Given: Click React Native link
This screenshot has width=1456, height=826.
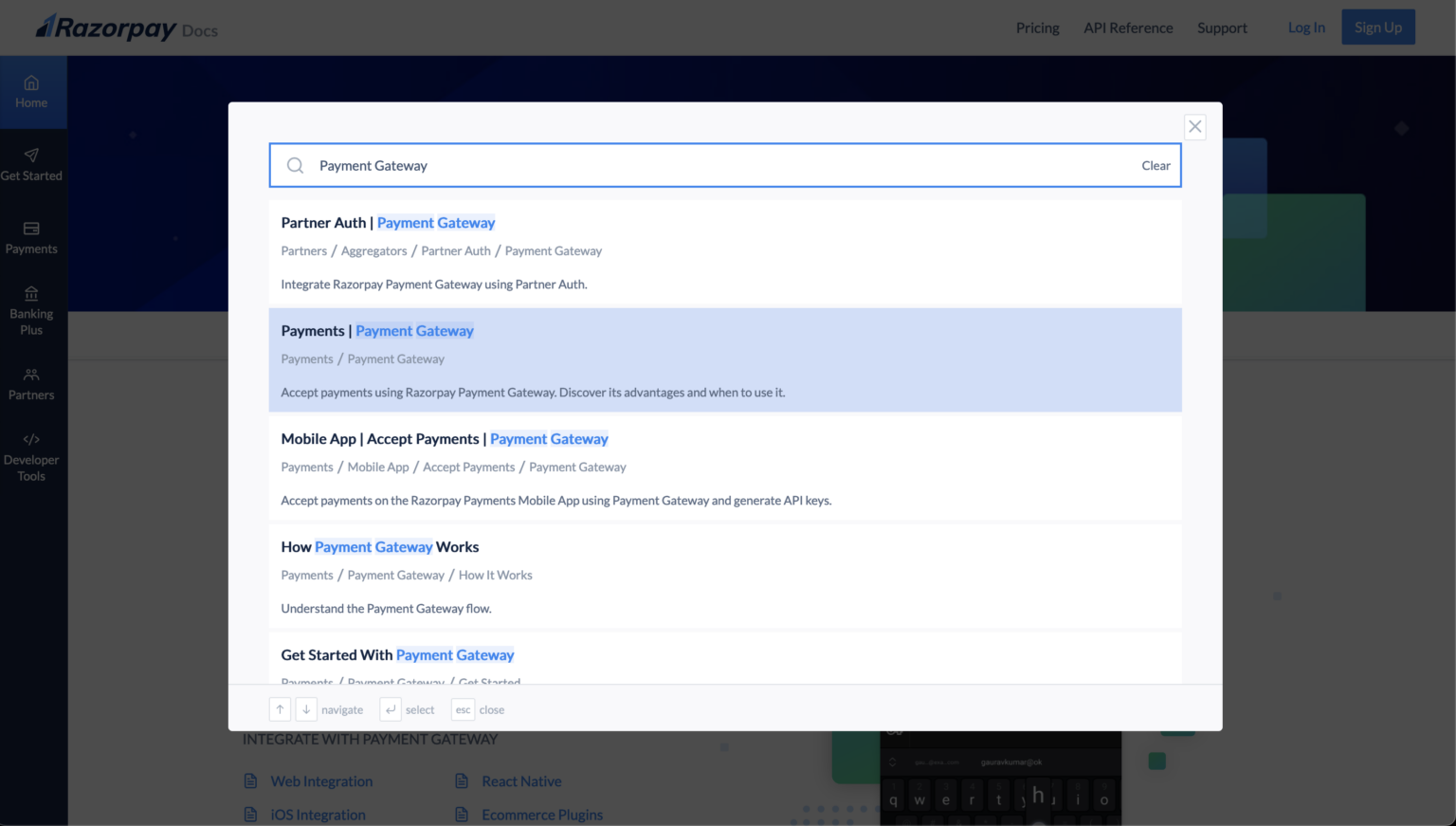Looking at the screenshot, I should 521,780.
